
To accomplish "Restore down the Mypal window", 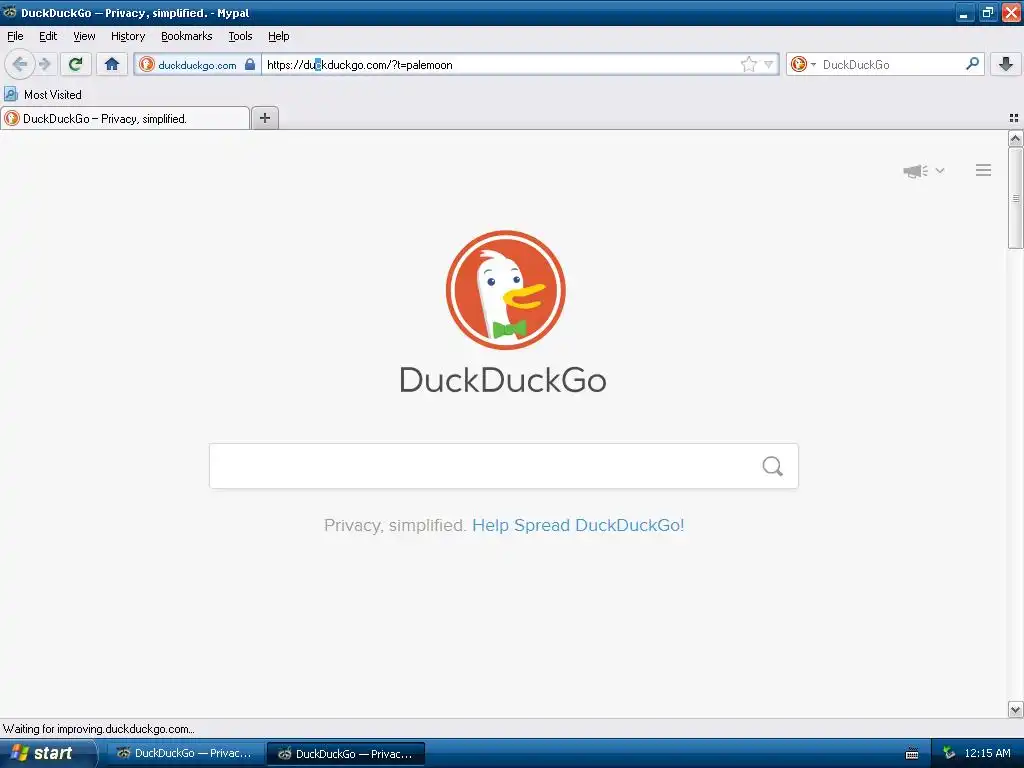I will click(x=987, y=12).
